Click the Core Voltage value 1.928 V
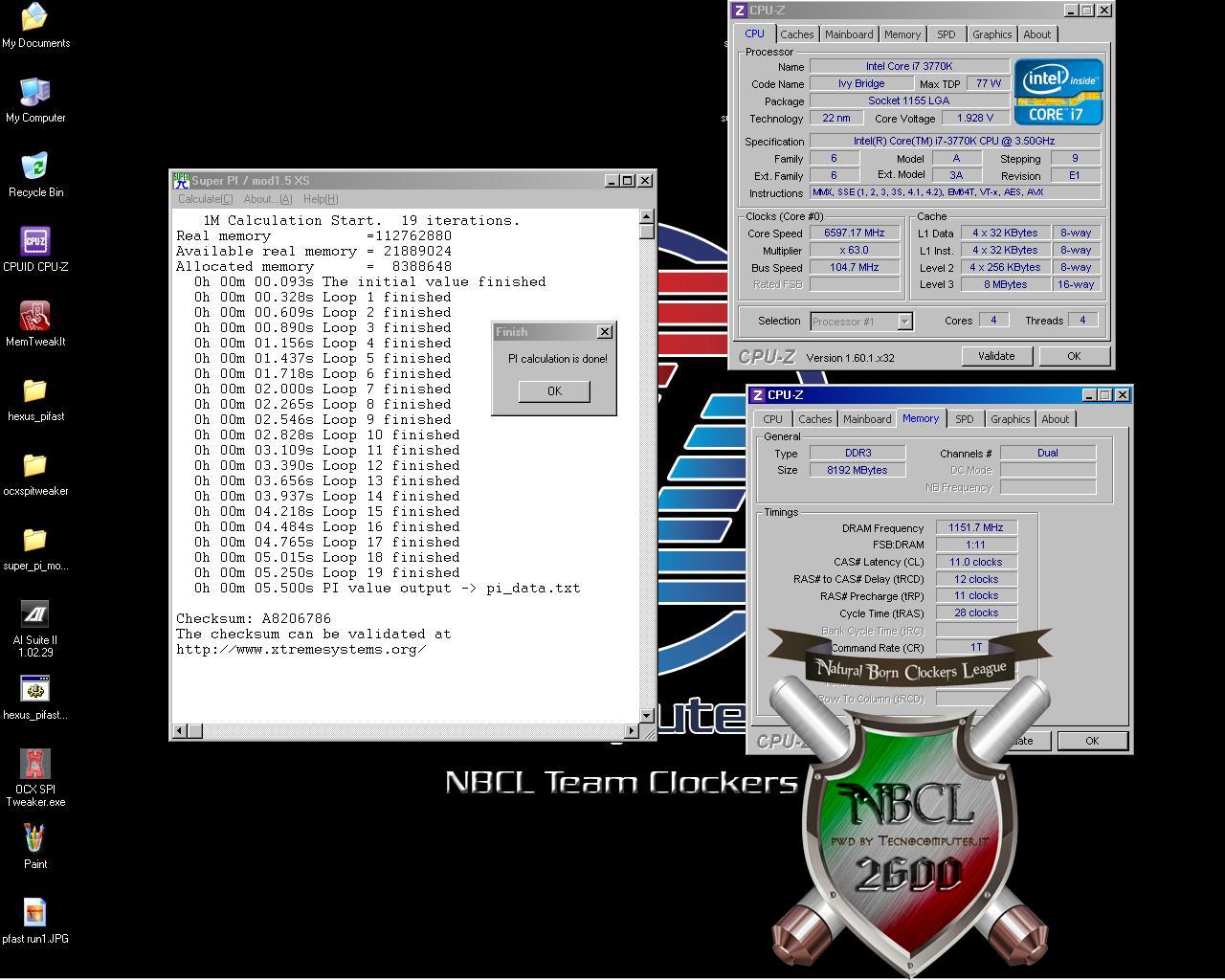Screen dimensions: 1225x980 pos(974,118)
